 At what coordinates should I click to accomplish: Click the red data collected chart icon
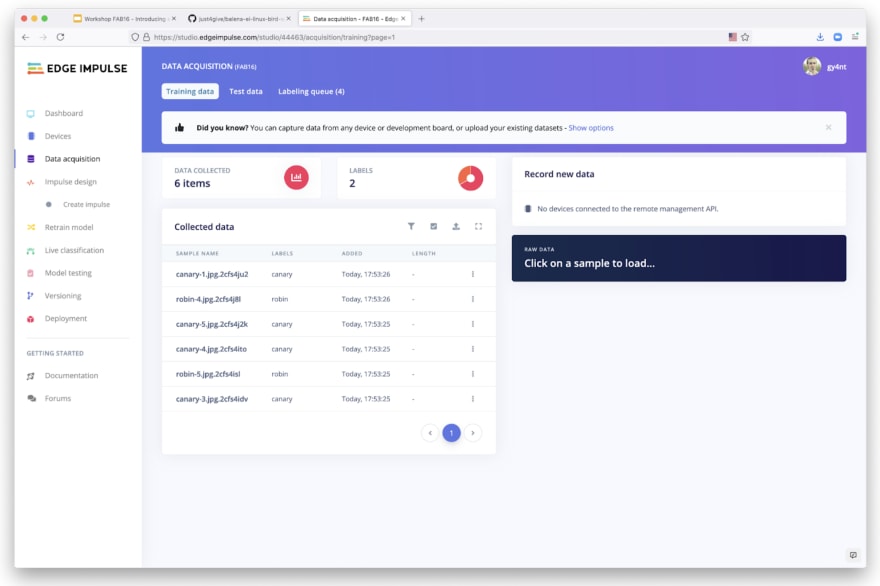point(296,177)
